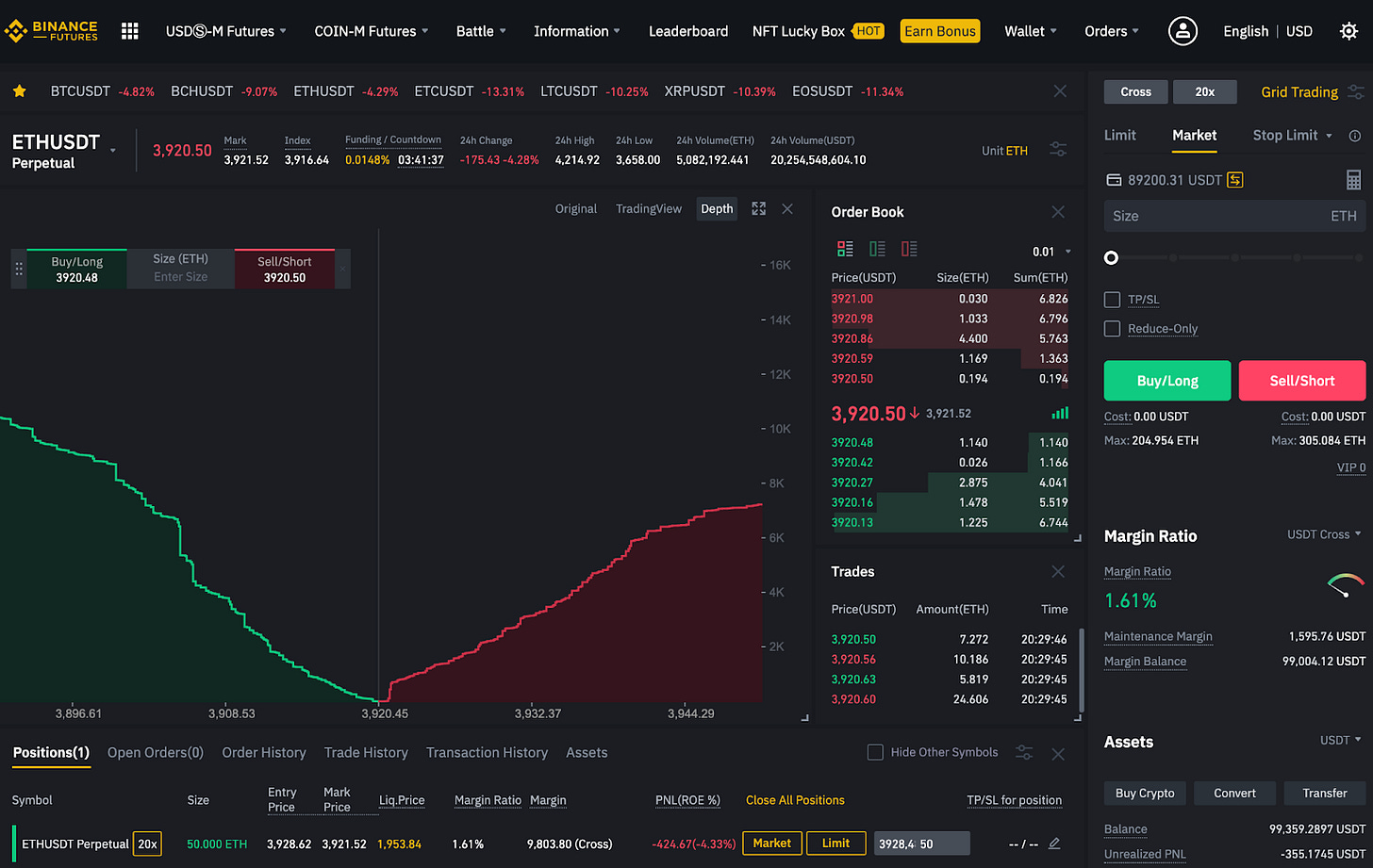Enable the Reduce-Only checkbox
The width and height of the screenshot is (1373, 868).
click(1113, 329)
